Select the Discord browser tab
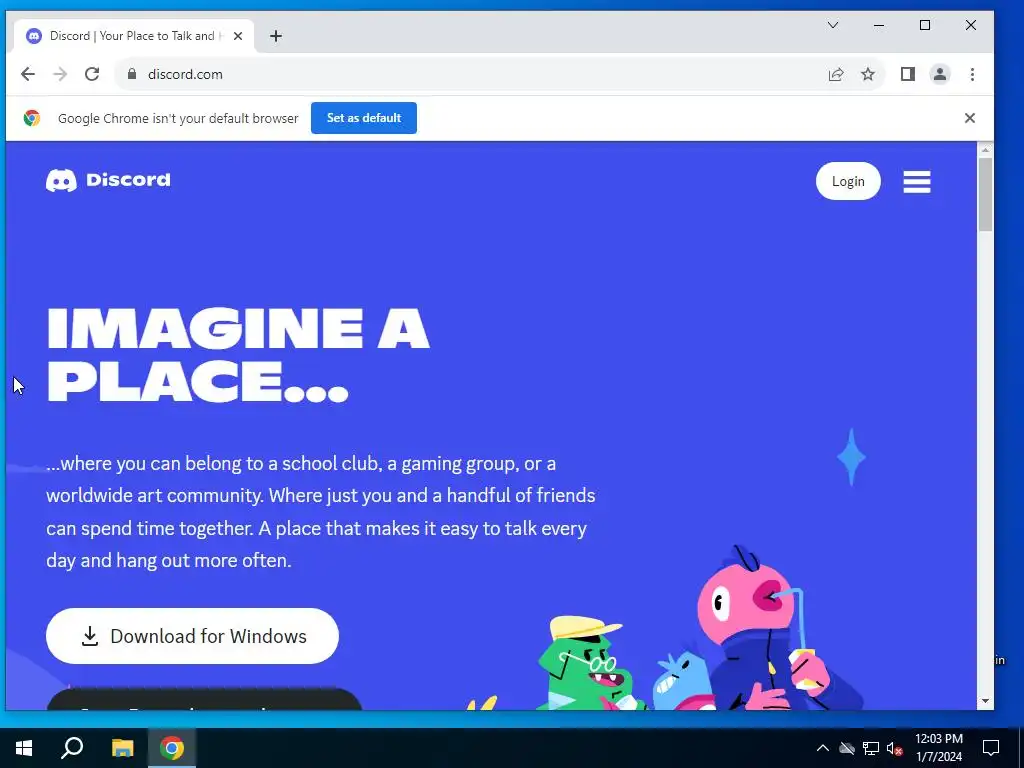The width and height of the screenshot is (1024, 768). 133,36
